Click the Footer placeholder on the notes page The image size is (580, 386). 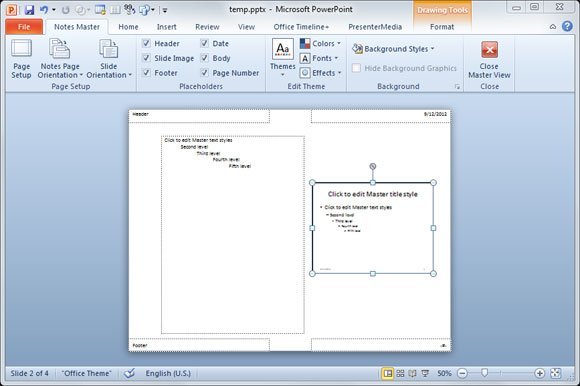199,345
